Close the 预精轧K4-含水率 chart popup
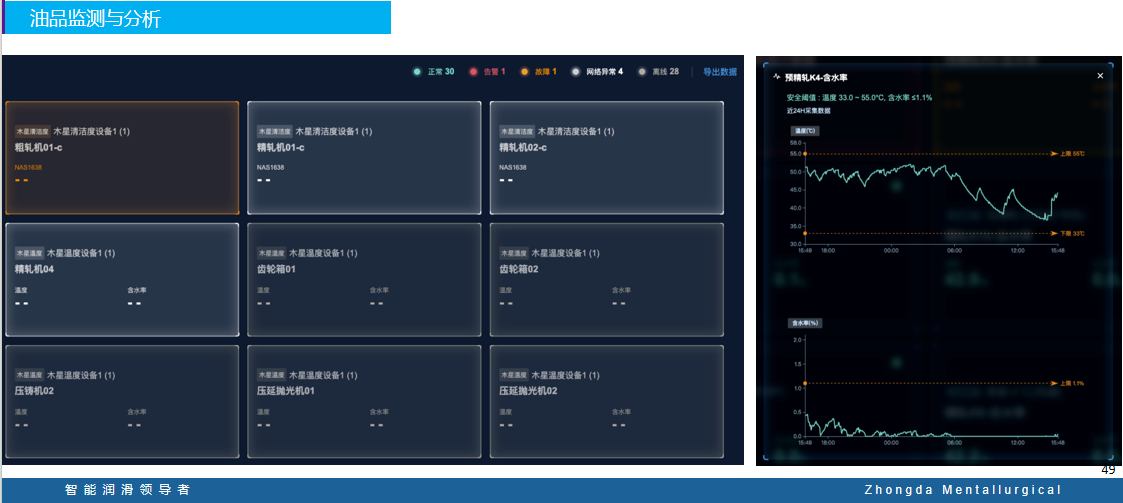The width and height of the screenshot is (1123, 503). pos(1100,76)
